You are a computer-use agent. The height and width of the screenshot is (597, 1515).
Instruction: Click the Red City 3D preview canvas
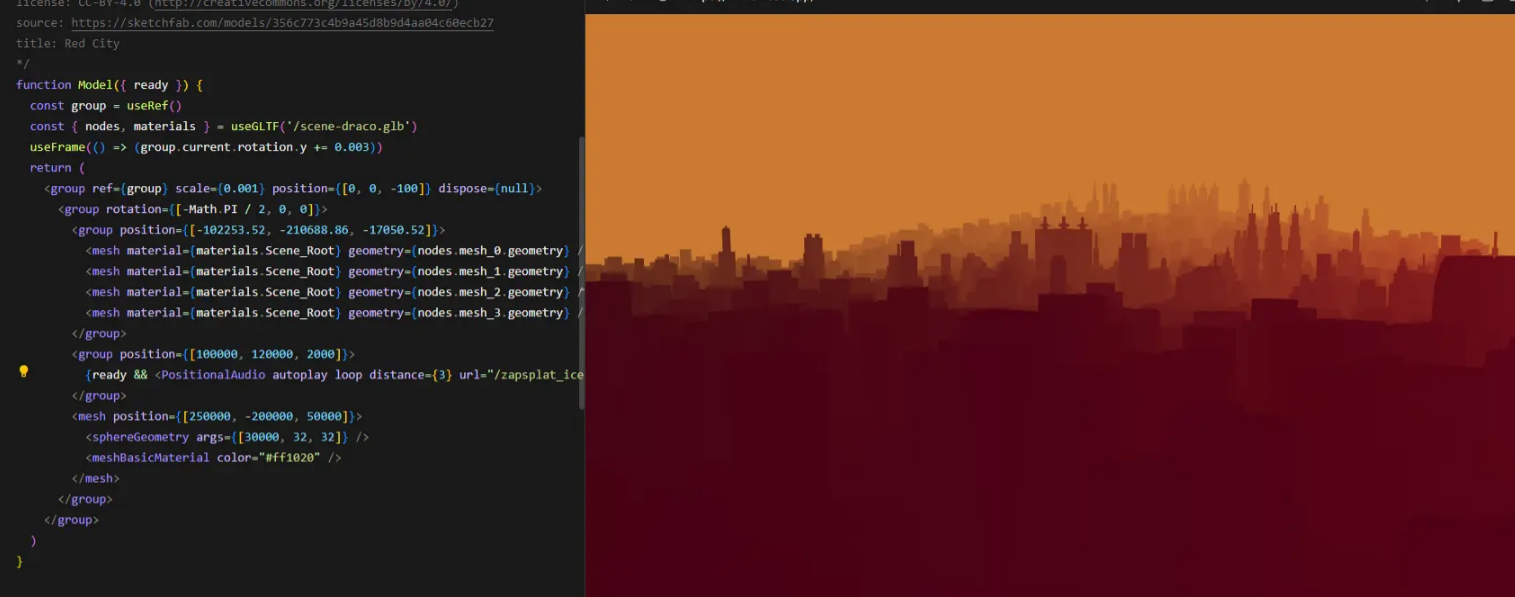coord(1050,305)
